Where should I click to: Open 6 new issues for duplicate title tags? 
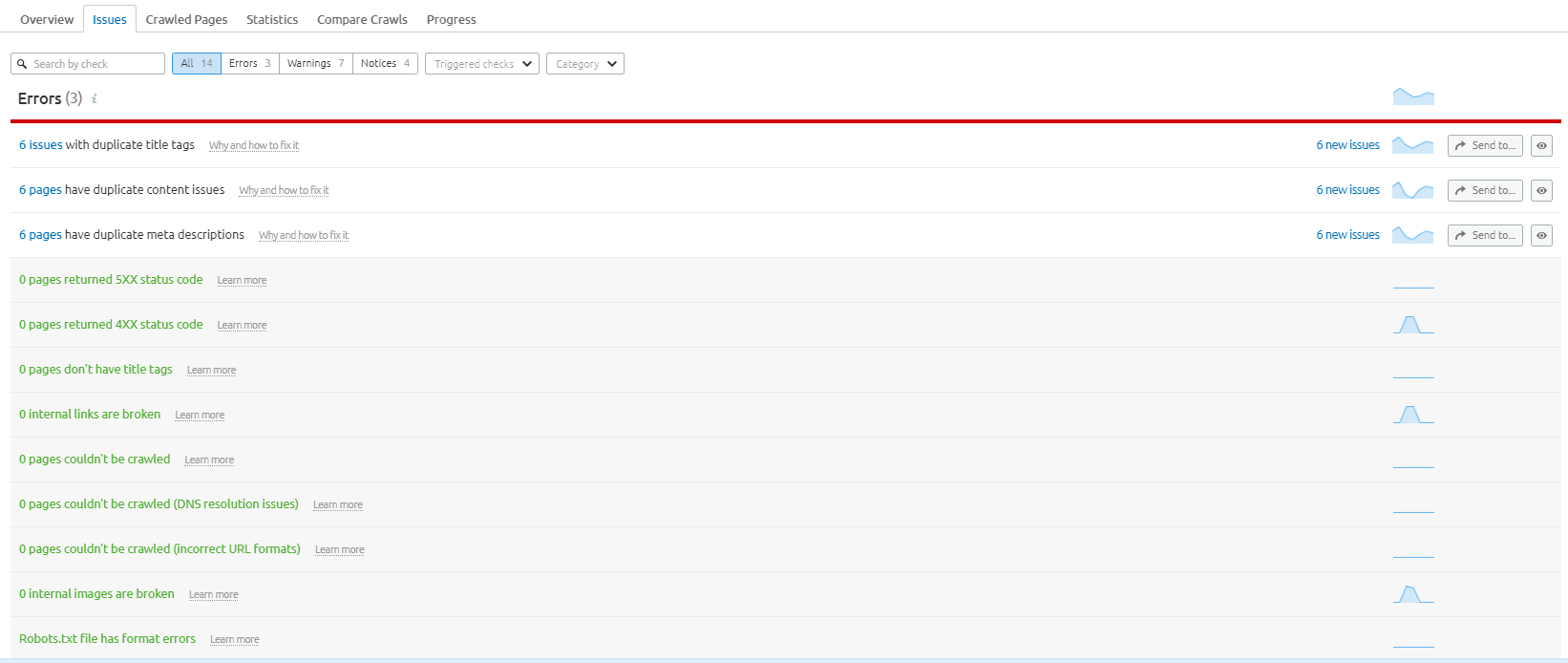point(1347,145)
